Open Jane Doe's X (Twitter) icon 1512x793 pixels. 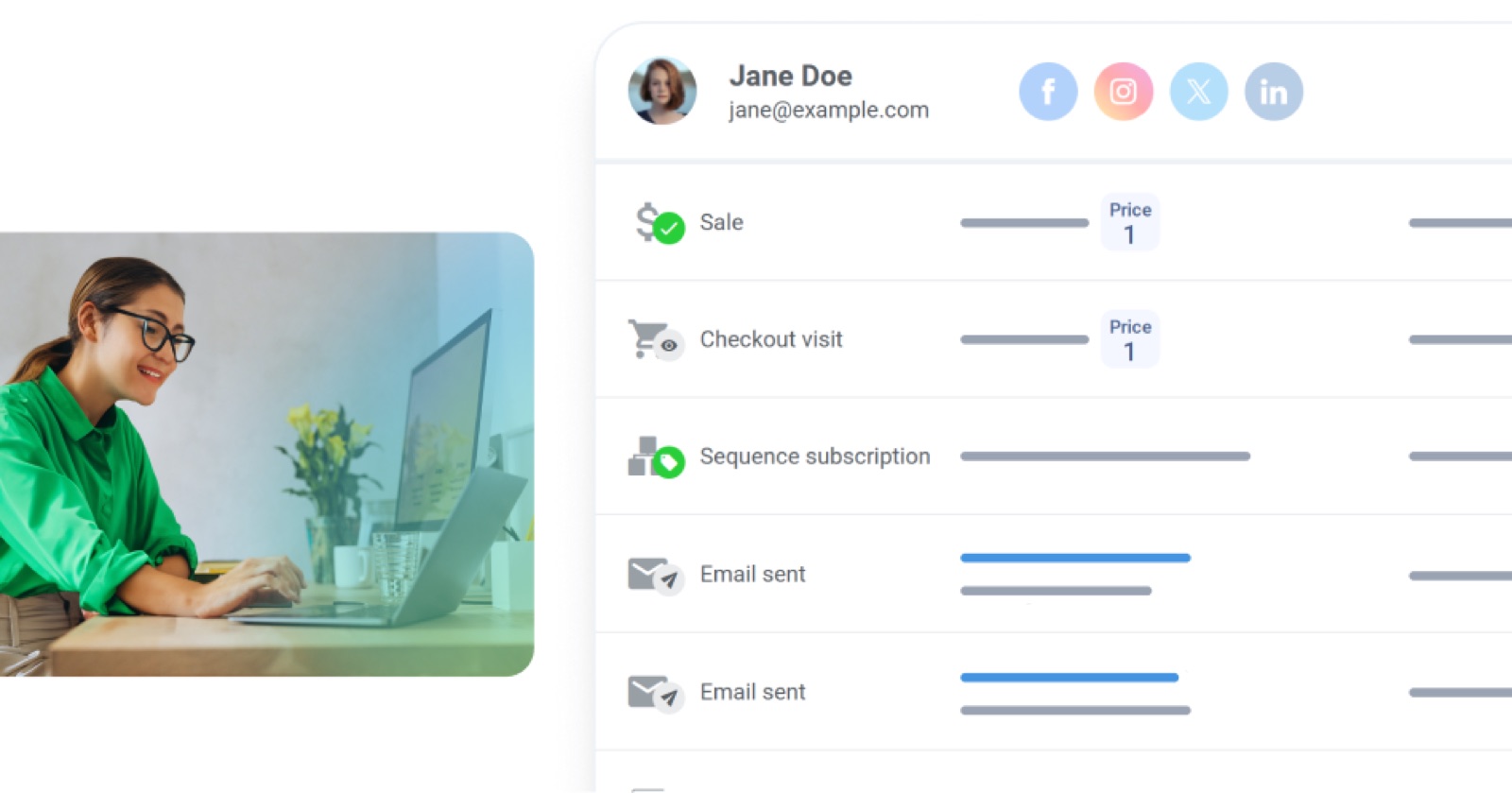[1199, 92]
